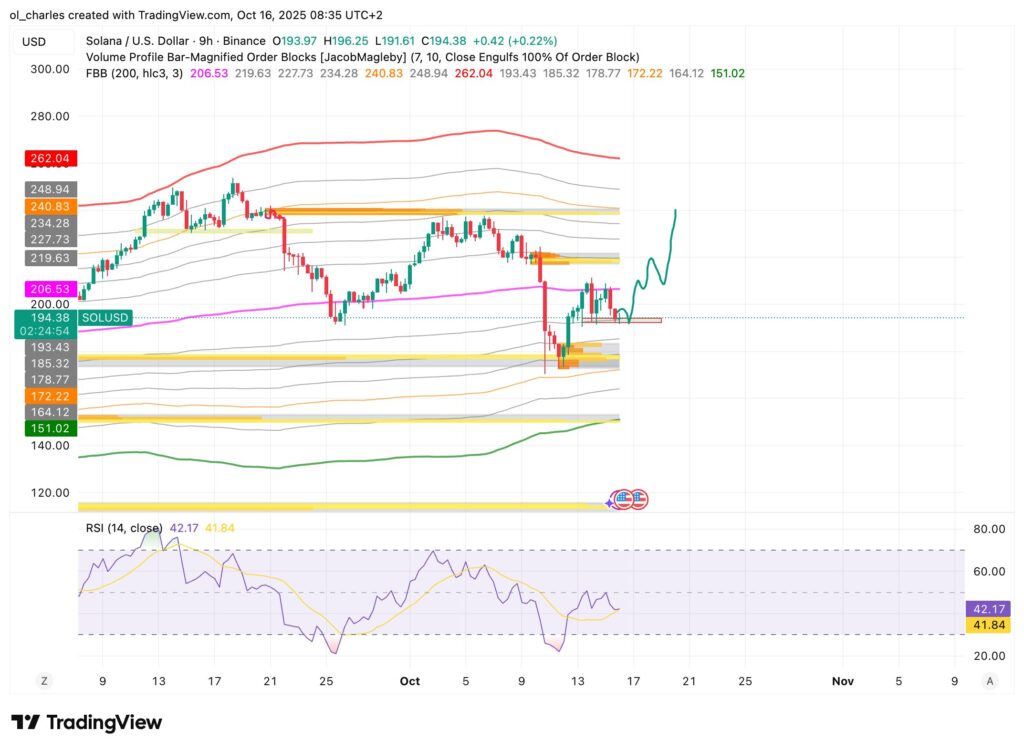Click the Z timezone button
The image size is (1024, 751).
(x=44, y=681)
